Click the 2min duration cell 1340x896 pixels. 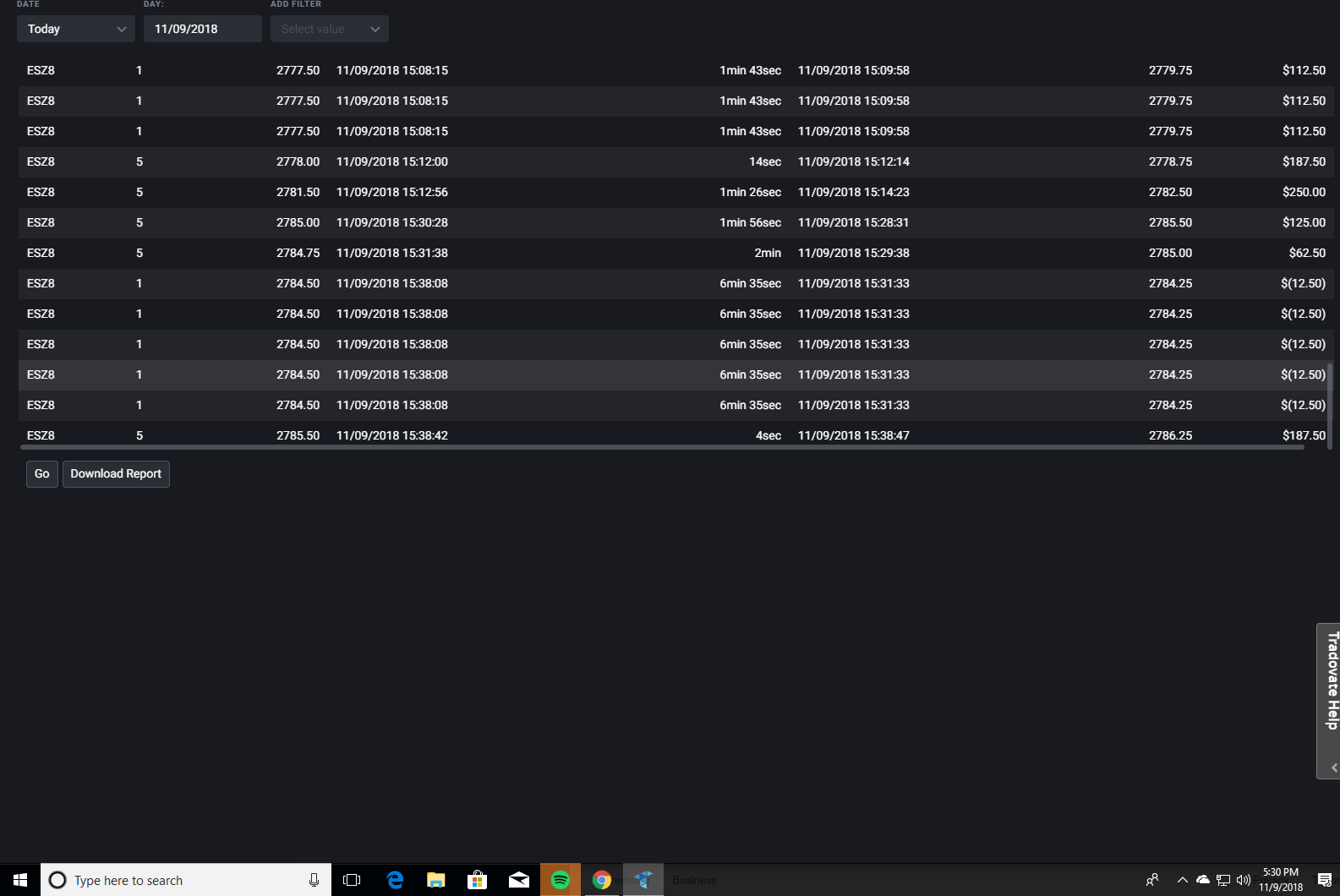[x=768, y=253]
